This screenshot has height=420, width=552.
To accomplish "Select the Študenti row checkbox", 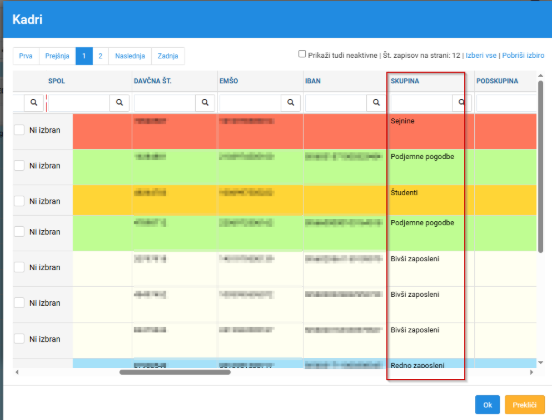I will click(19, 201).
